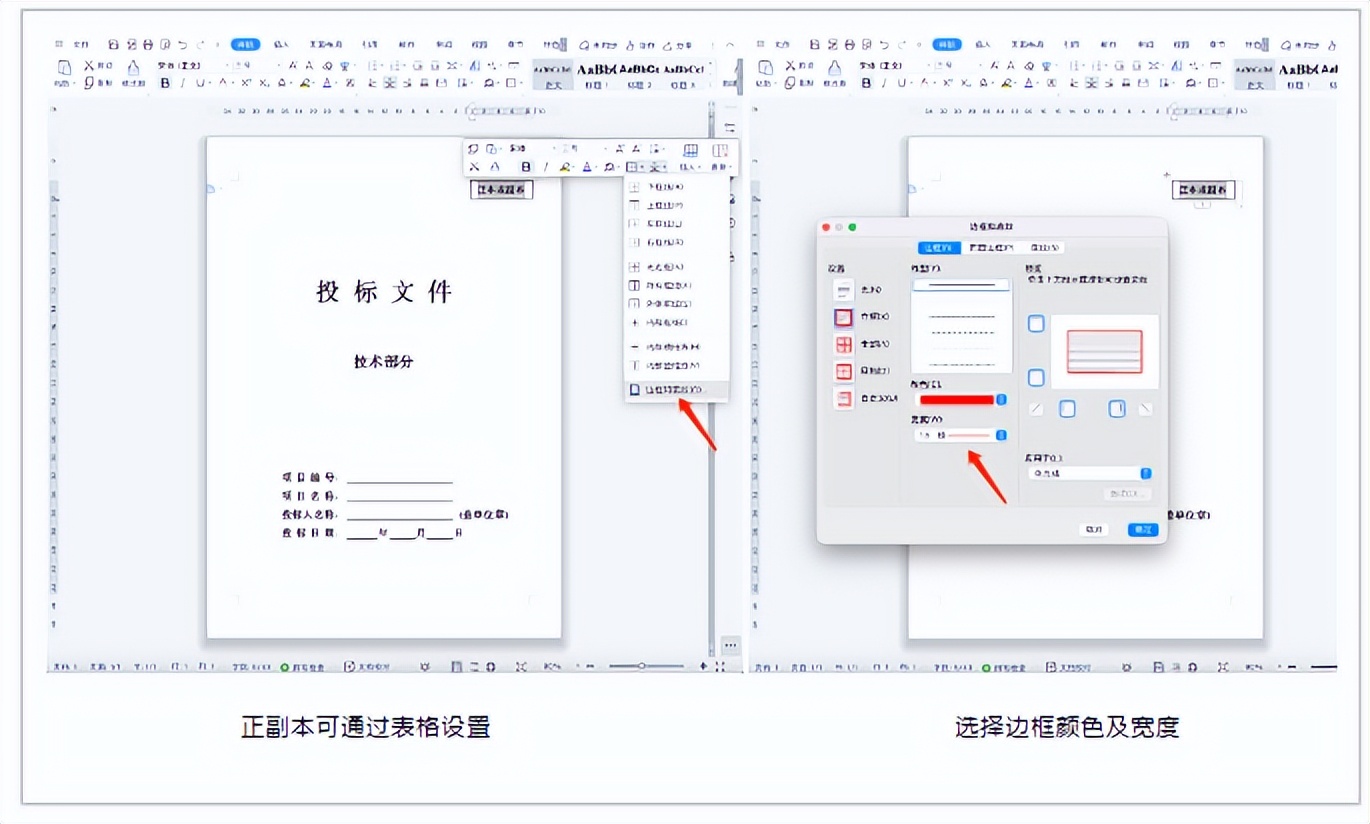Image resolution: width=1370 pixels, height=824 pixels.
Task: Click the blue 确定 button in the dialog
Action: click(1142, 529)
